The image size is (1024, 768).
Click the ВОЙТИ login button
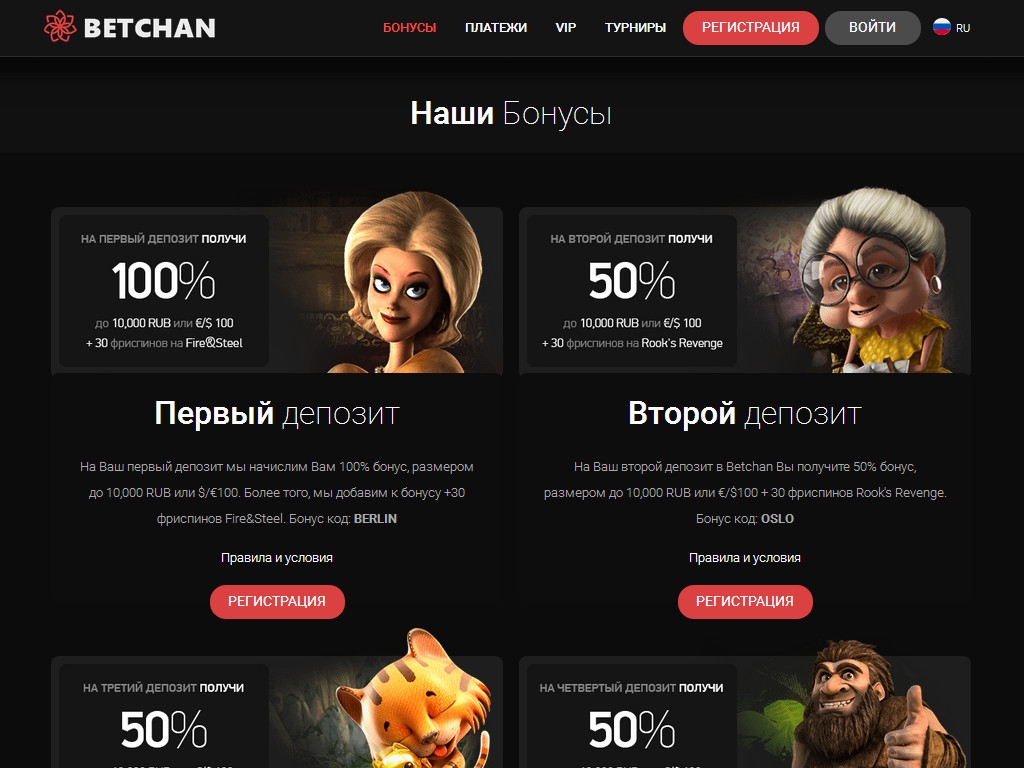coord(872,27)
